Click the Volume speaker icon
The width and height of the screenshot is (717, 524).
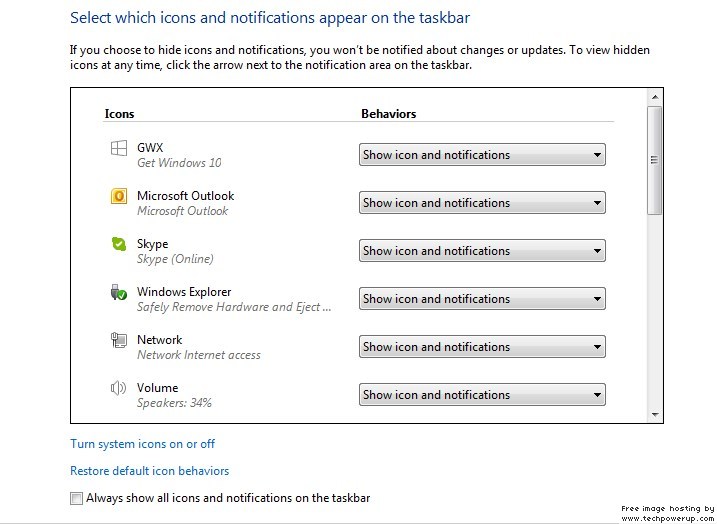click(x=118, y=388)
